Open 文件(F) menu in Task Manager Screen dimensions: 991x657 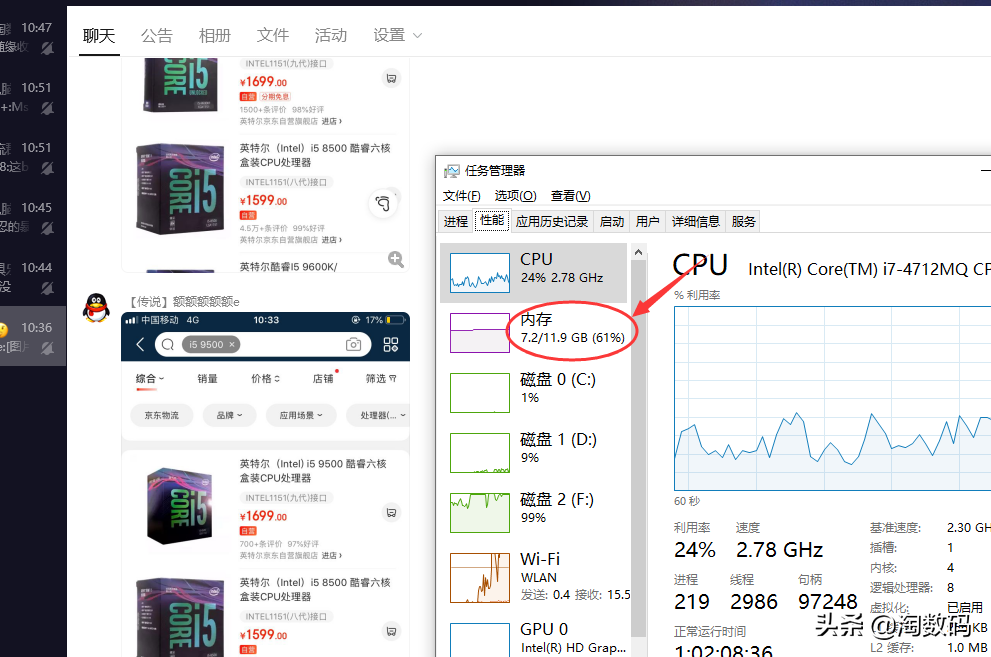[x=461, y=196]
